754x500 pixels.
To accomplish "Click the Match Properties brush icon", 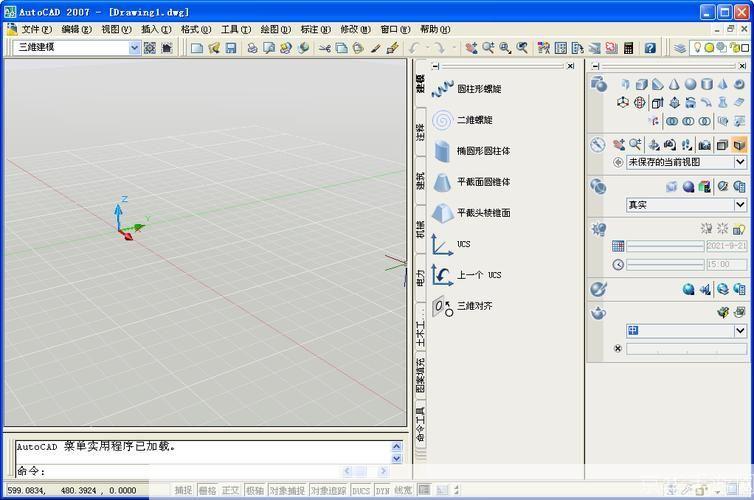I will [376, 48].
